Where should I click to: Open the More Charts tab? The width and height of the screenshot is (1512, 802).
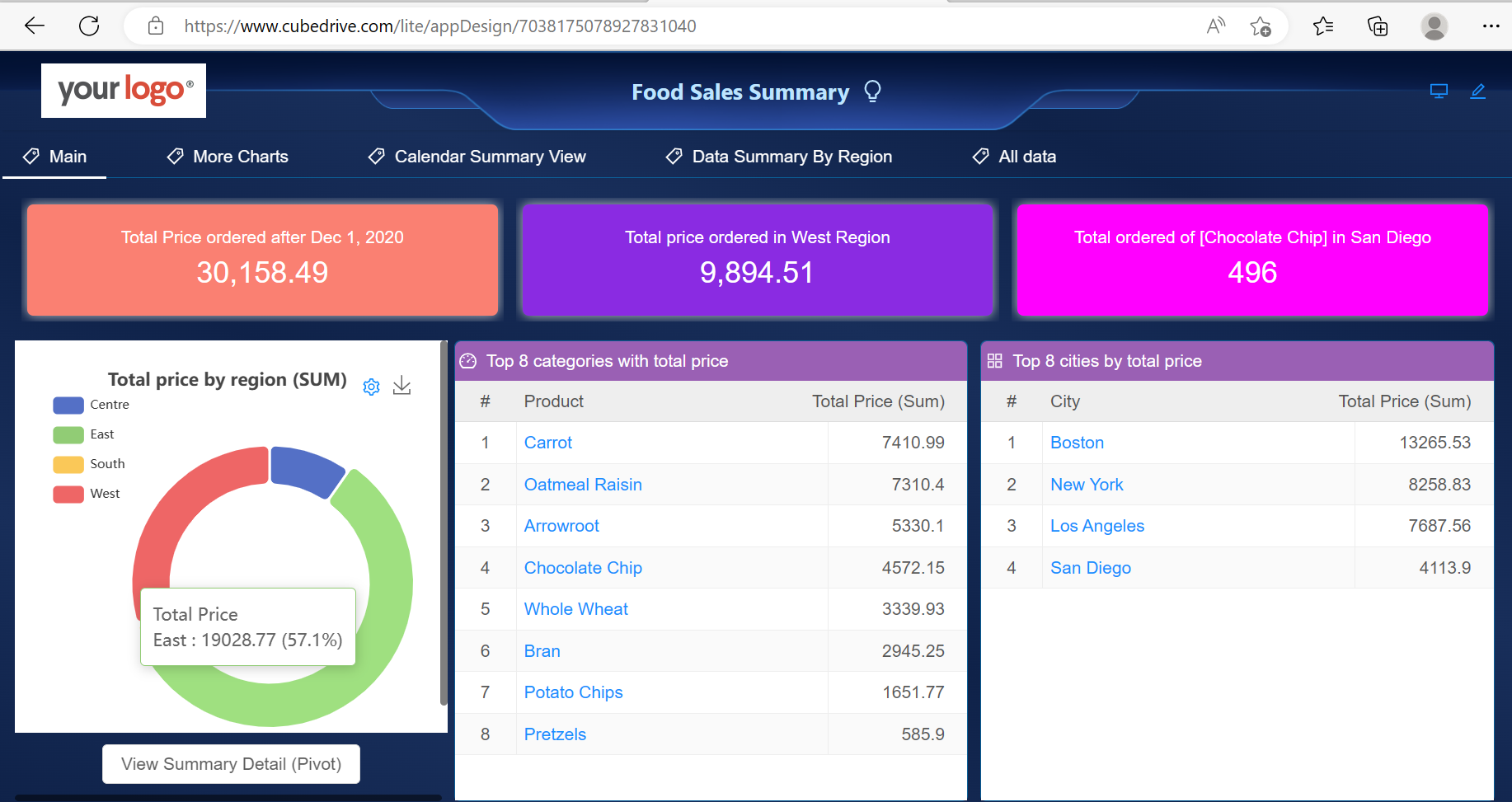point(228,157)
